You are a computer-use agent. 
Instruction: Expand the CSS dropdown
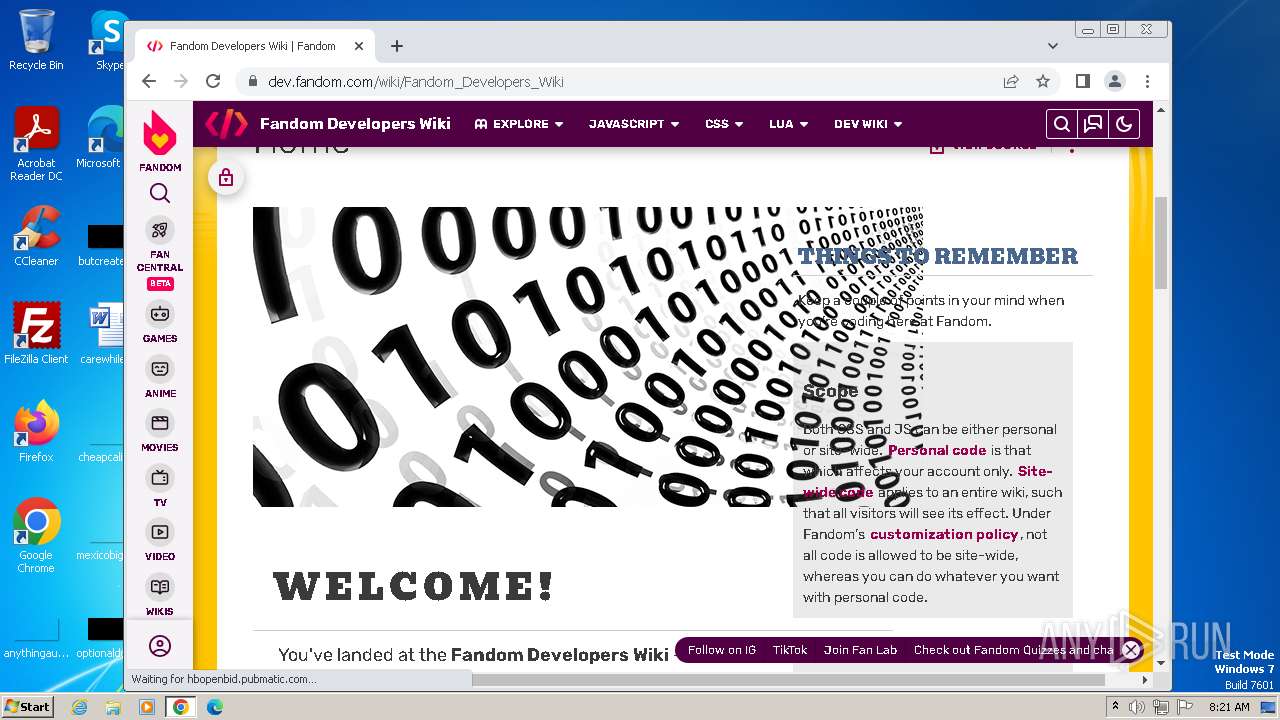pos(724,124)
